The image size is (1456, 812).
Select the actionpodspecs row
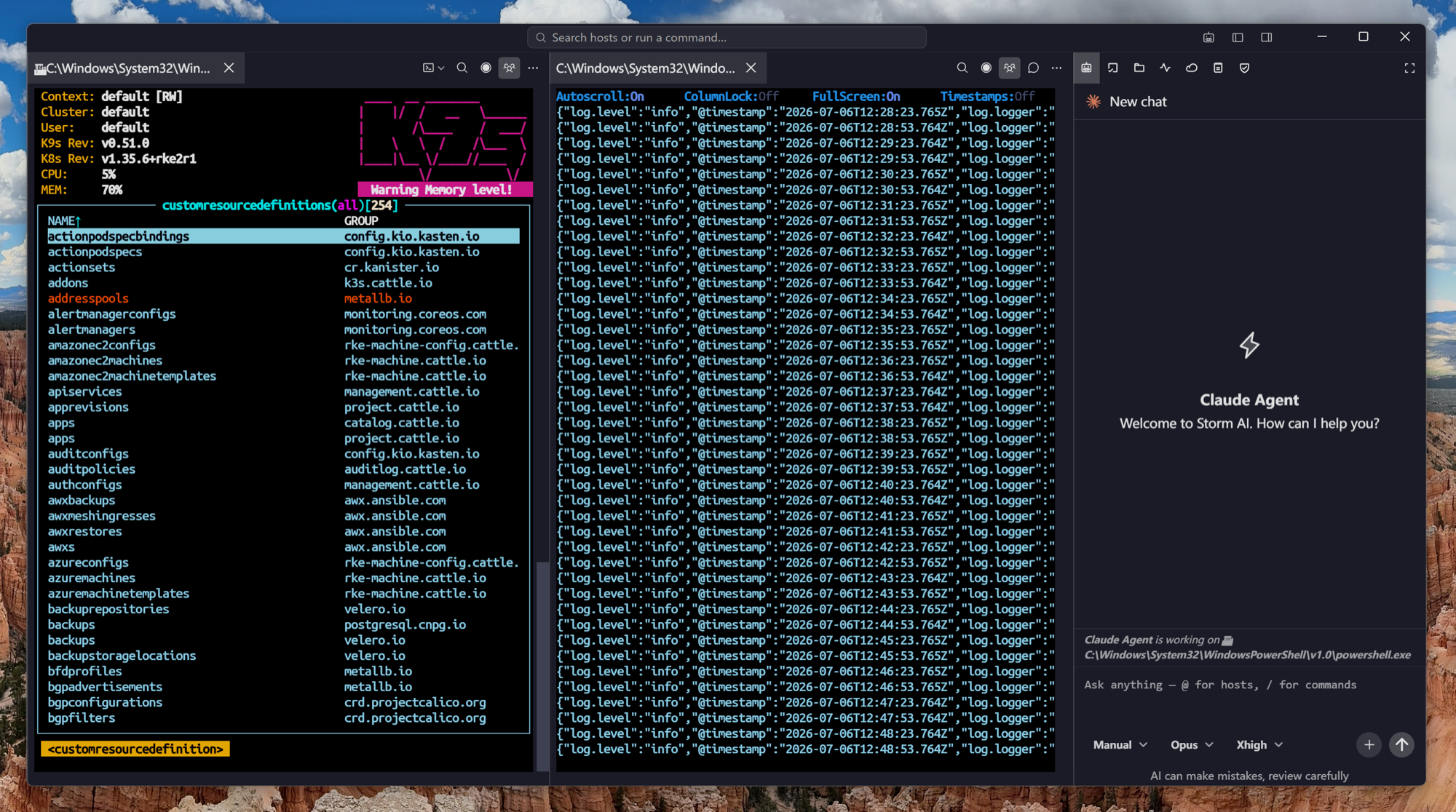pos(283,252)
